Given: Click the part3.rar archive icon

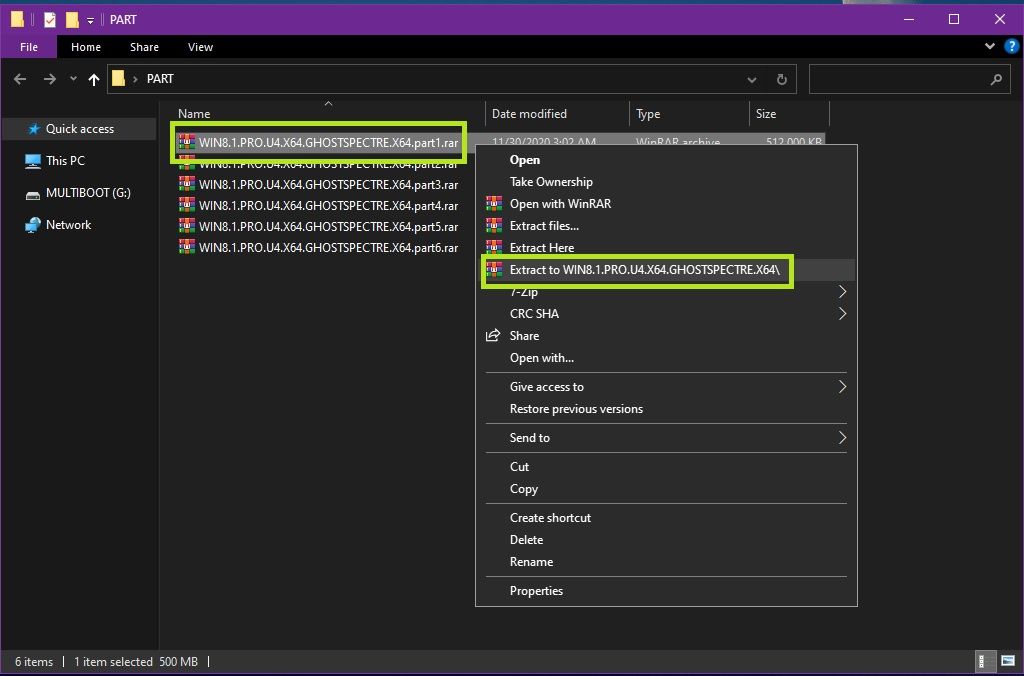Looking at the screenshot, I should click(187, 184).
